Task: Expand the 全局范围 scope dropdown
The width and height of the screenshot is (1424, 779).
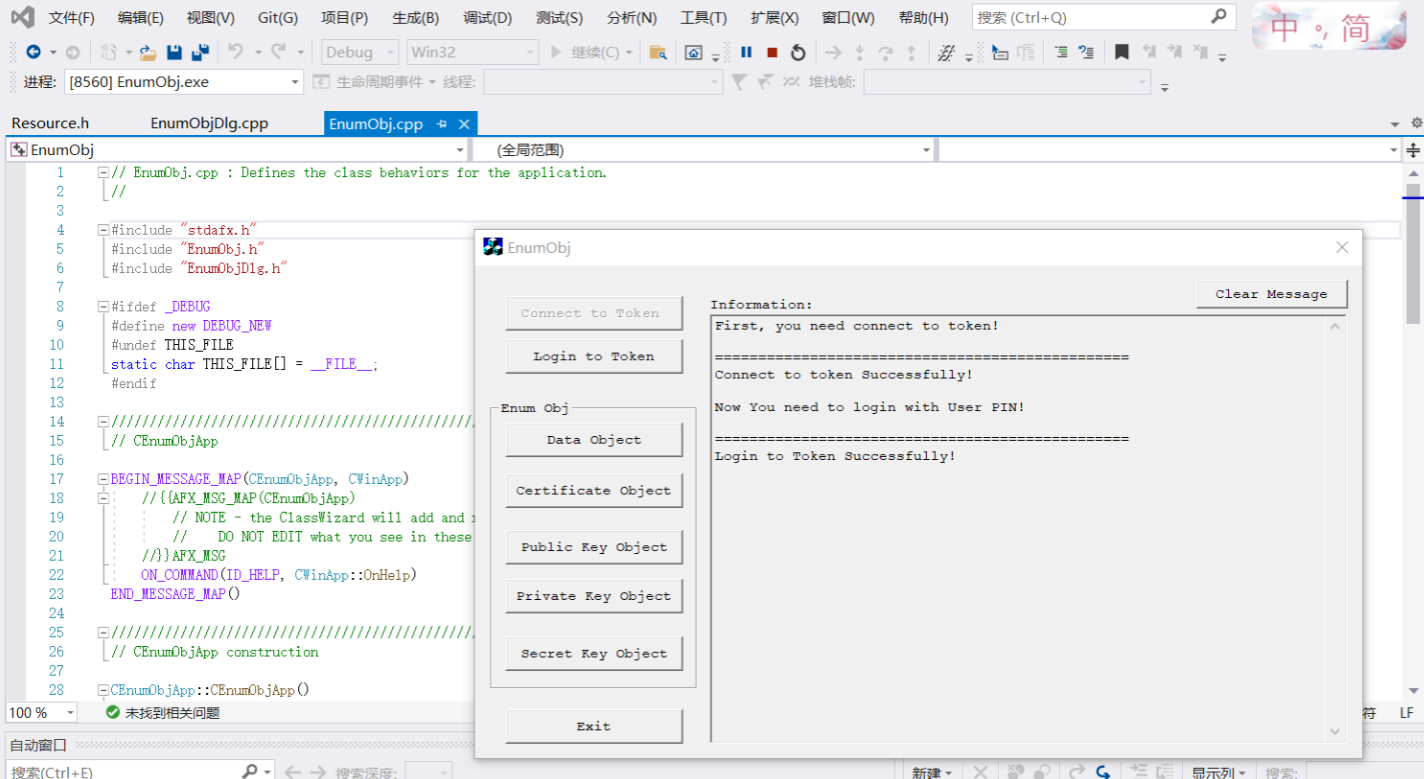Action: click(x=927, y=150)
